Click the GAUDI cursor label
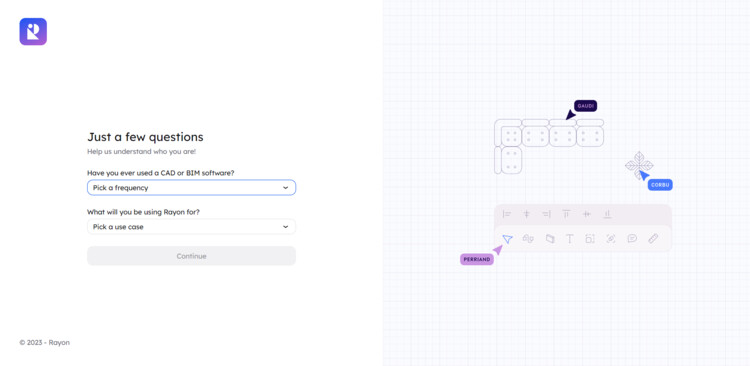Image resolution: width=750 pixels, height=366 pixels. 585,106
